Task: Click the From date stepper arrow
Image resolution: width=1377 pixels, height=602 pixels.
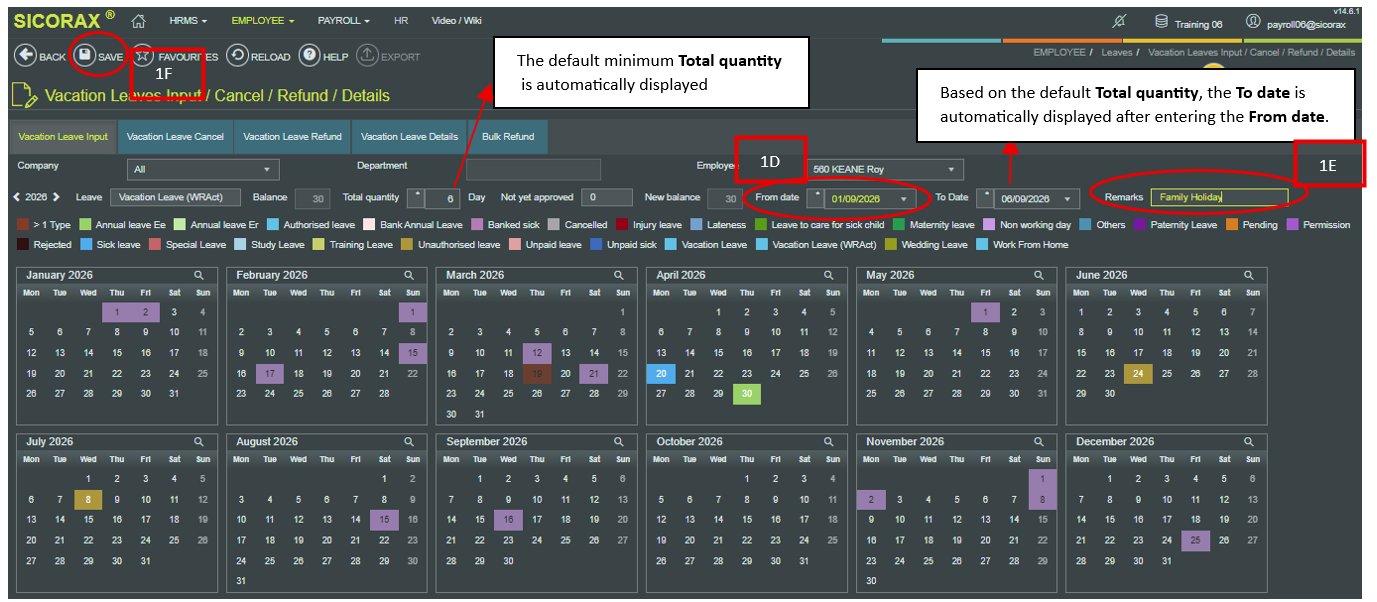Action: 816,198
